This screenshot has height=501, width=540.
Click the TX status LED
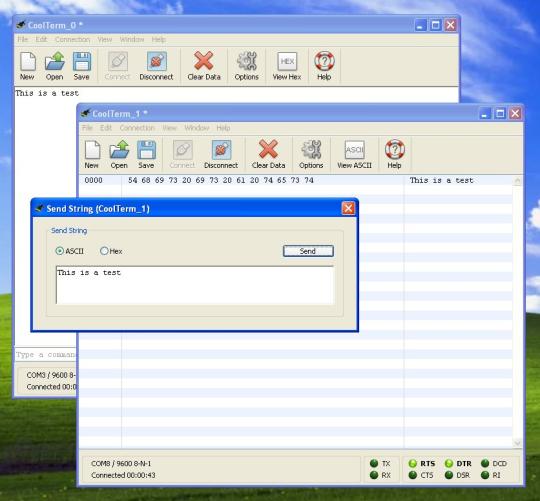(374, 463)
